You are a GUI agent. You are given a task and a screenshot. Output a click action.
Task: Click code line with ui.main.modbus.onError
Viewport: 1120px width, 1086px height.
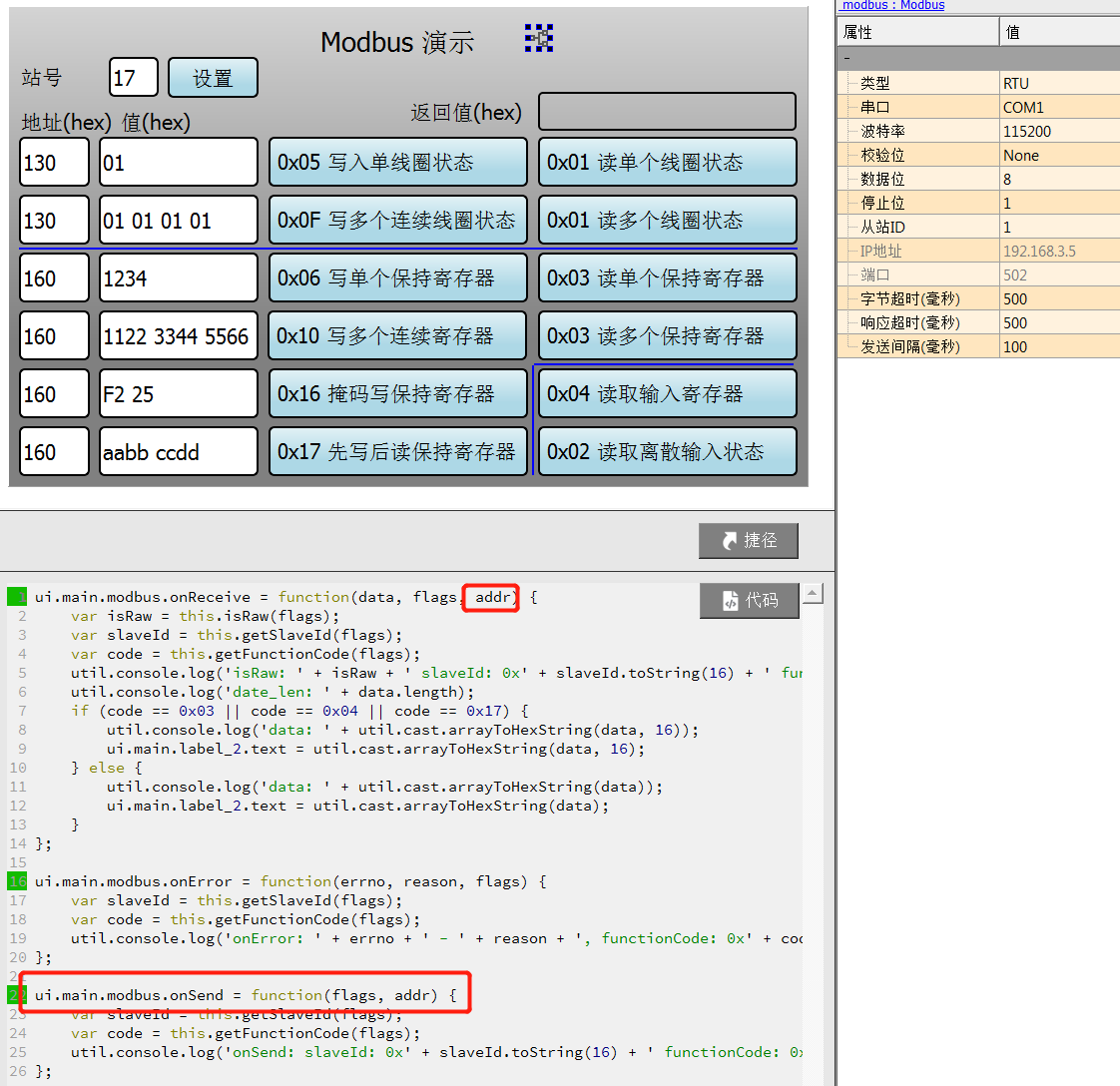point(290,881)
